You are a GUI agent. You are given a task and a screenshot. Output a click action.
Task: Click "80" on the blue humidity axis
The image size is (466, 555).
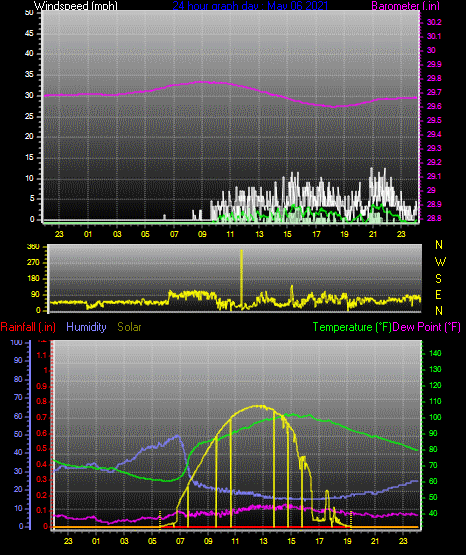click(x=18, y=379)
